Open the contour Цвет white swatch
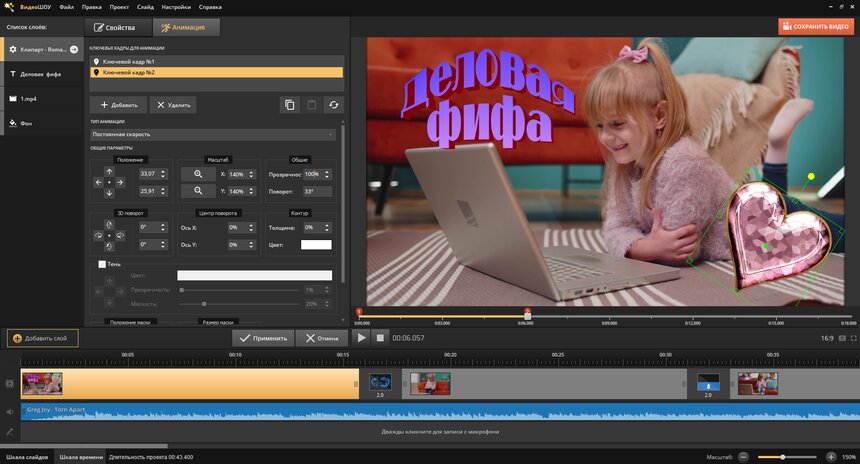860x464 pixels. tap(316, 245)
